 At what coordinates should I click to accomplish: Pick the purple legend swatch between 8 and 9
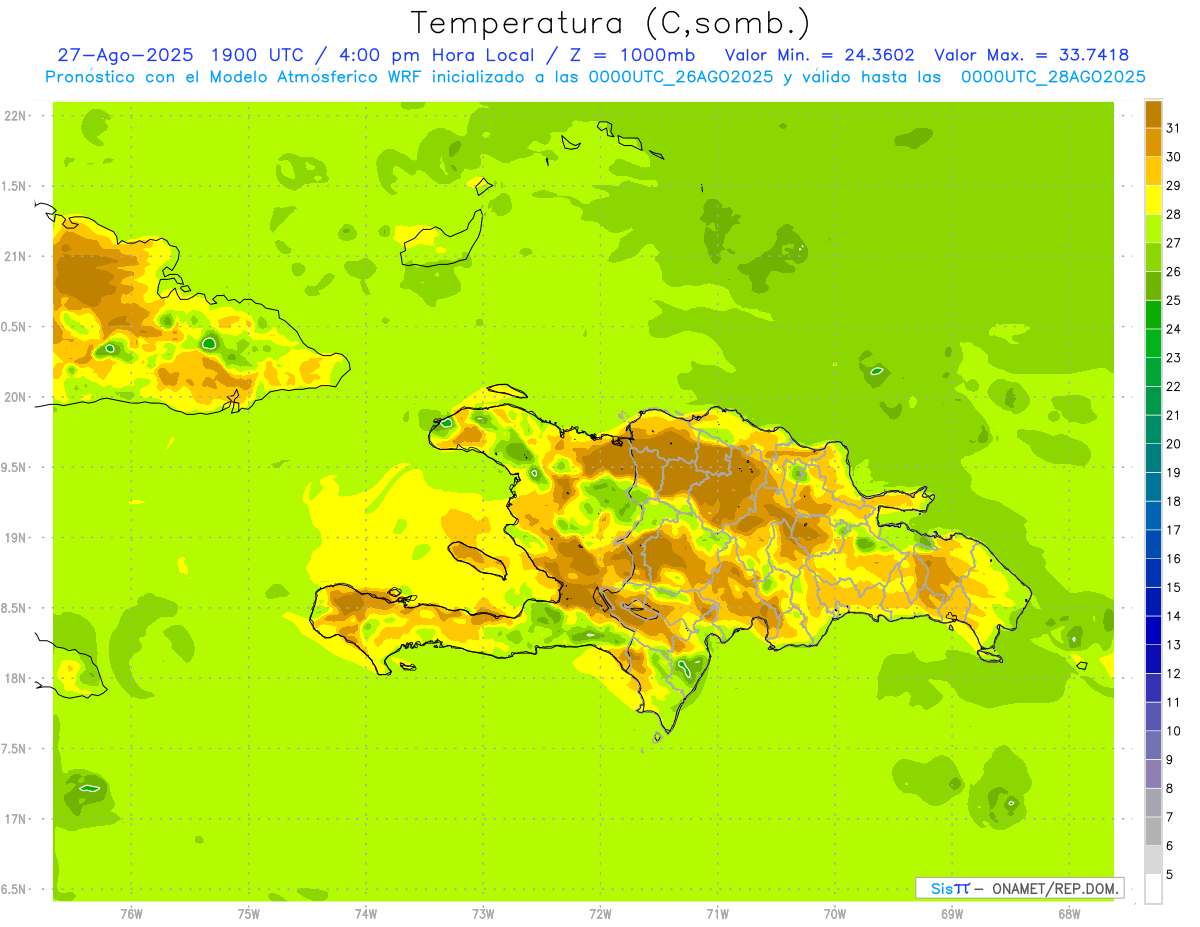point(1153,774)
